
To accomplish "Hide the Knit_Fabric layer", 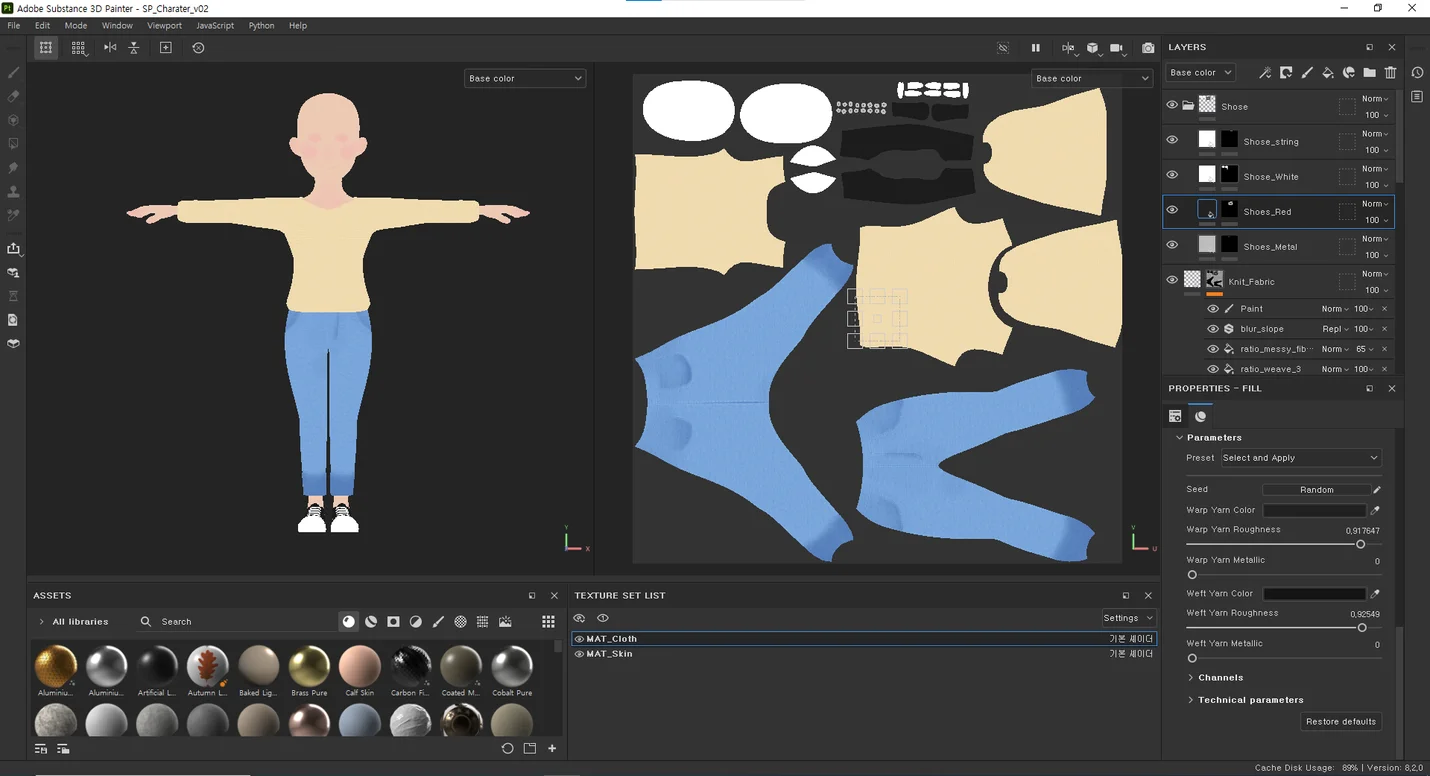I will pyautogui.click(x=1172, y=280).
